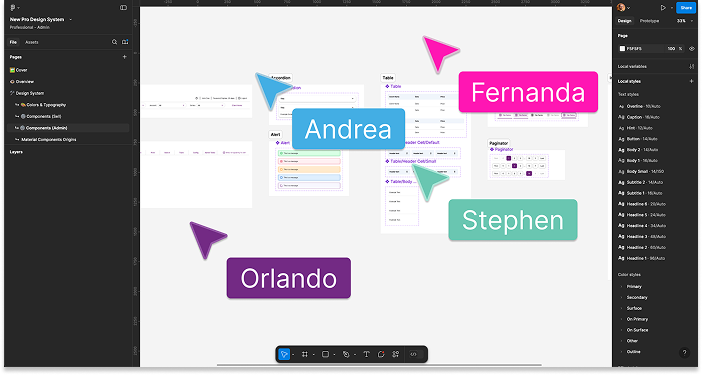Image resolution: width=702 pixels, height=375 pixels.
Task: Click the page background color swatch
Action: 622,48
